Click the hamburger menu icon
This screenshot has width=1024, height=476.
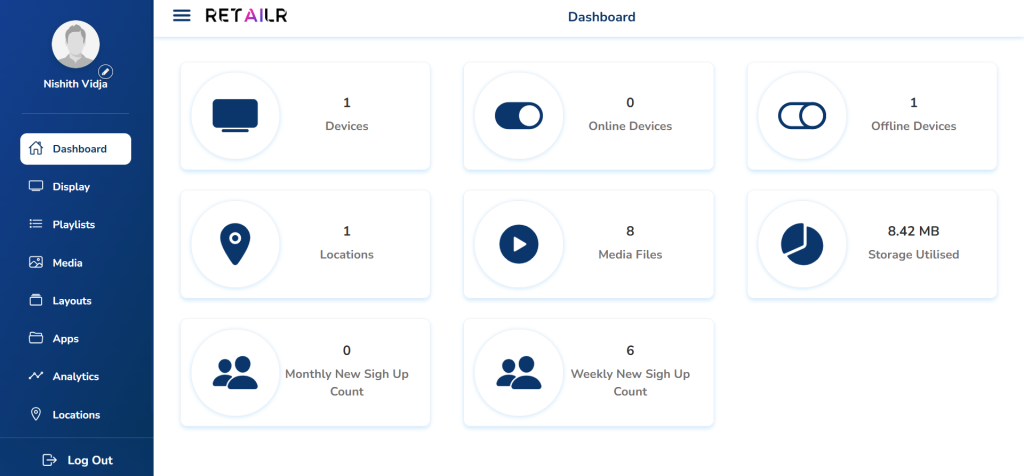pos(181,16)
